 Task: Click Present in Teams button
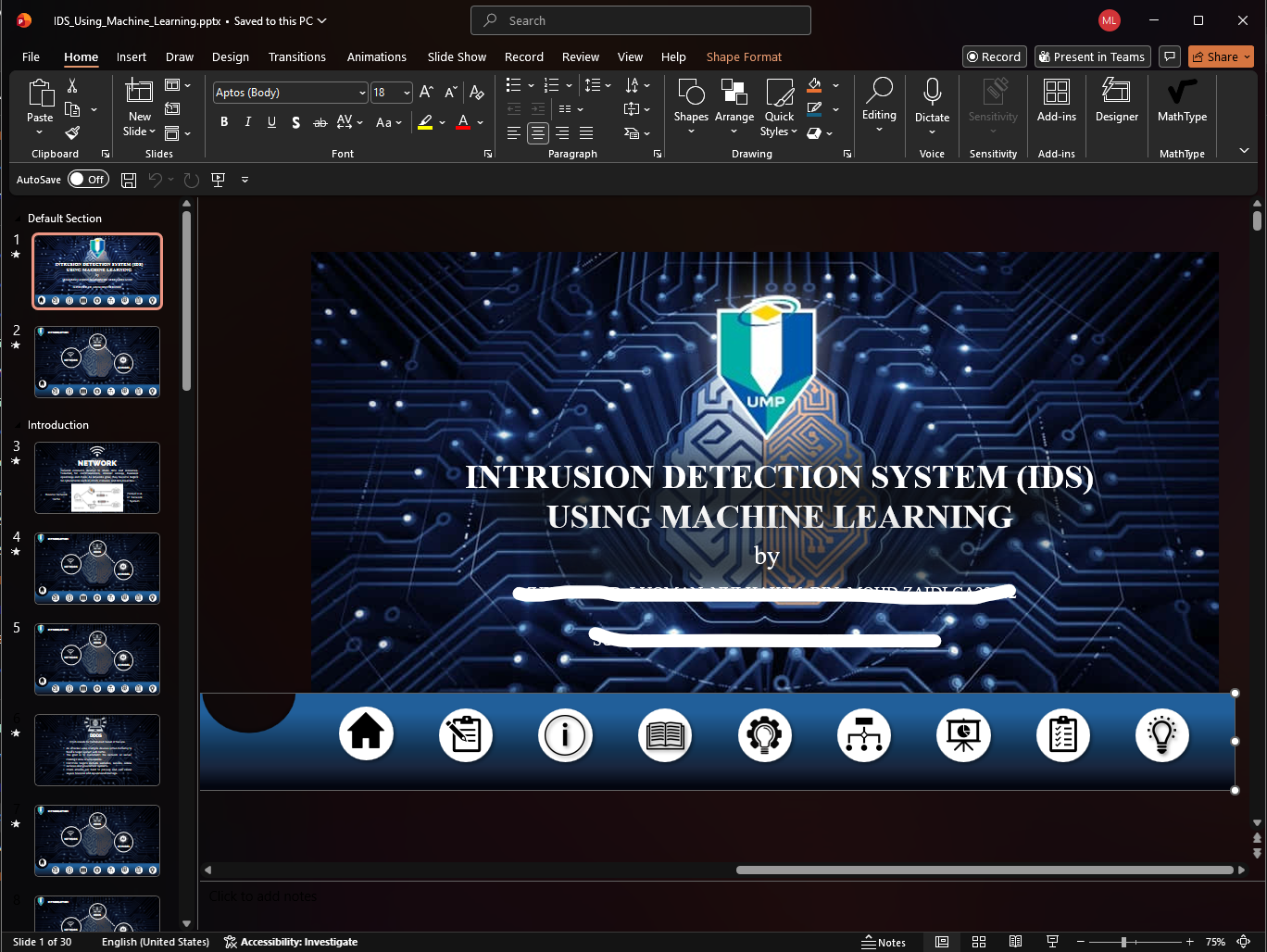[1092, 57]
